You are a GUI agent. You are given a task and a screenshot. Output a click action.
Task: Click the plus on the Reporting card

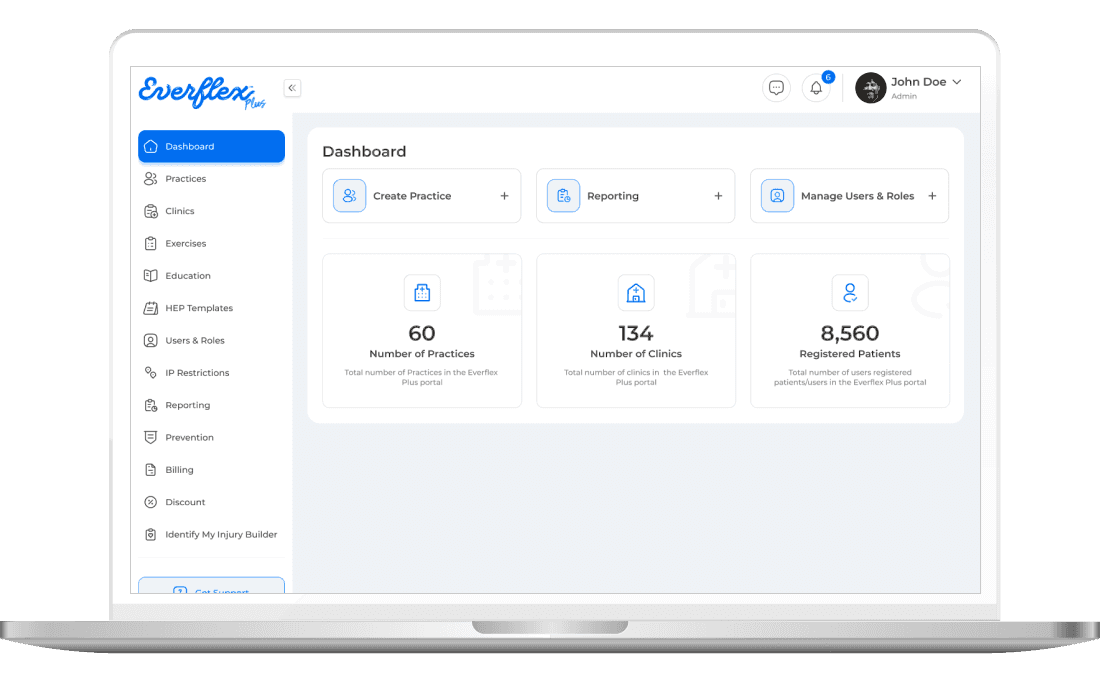tap(718, 196)
